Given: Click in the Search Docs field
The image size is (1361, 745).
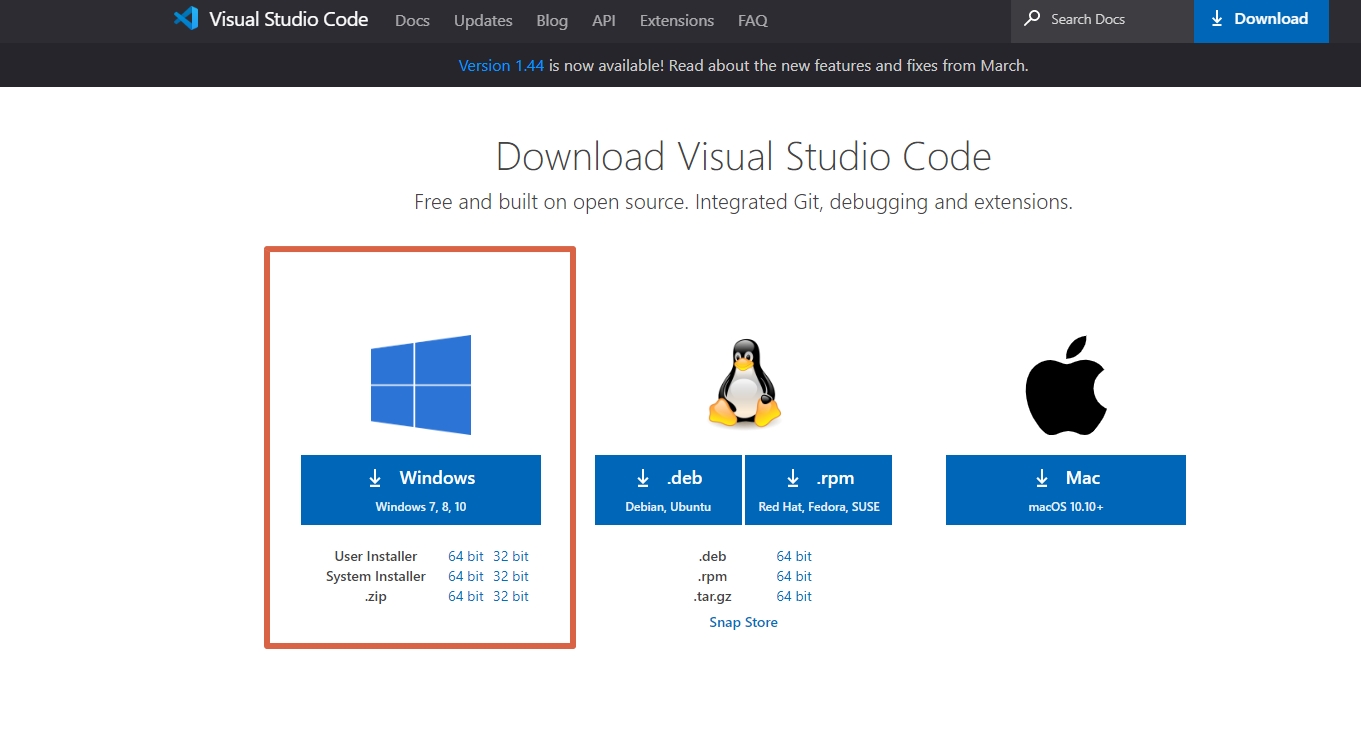Looking at the screenshot, I should point(1103,20).
